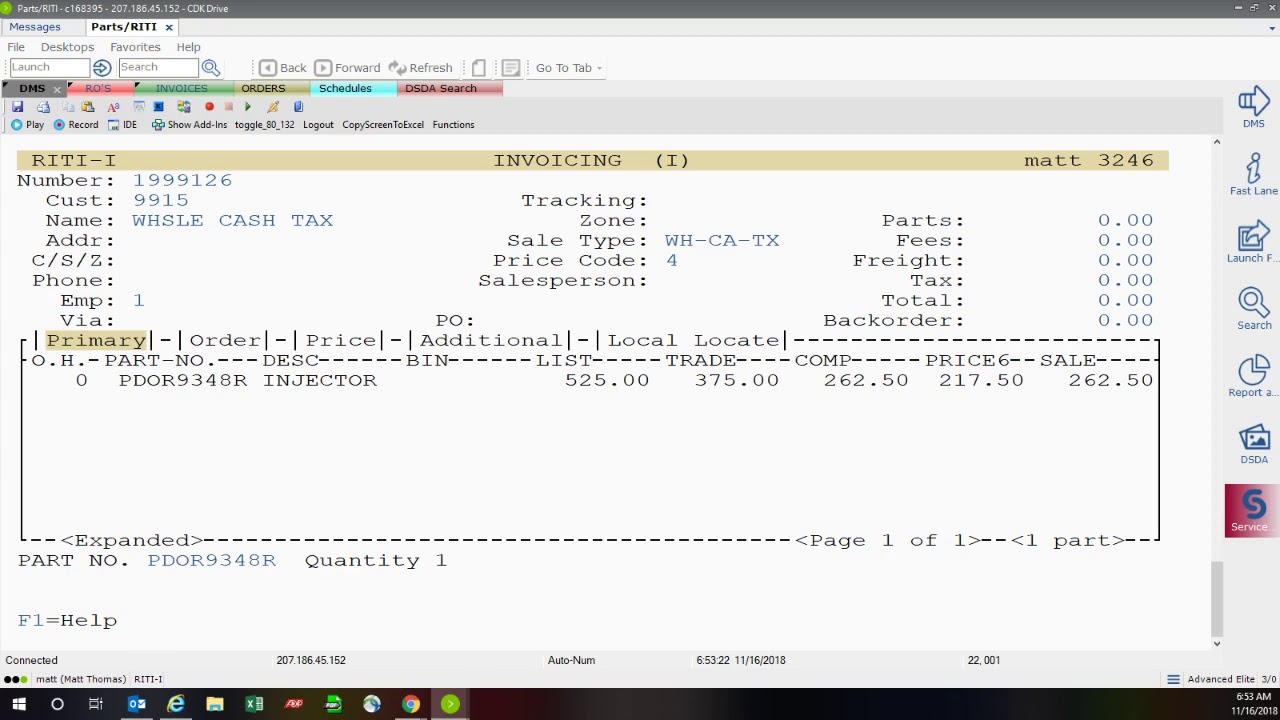Click the green play arrow toolbar icon
Screen dimensions: 1280x720
[248, 107]
